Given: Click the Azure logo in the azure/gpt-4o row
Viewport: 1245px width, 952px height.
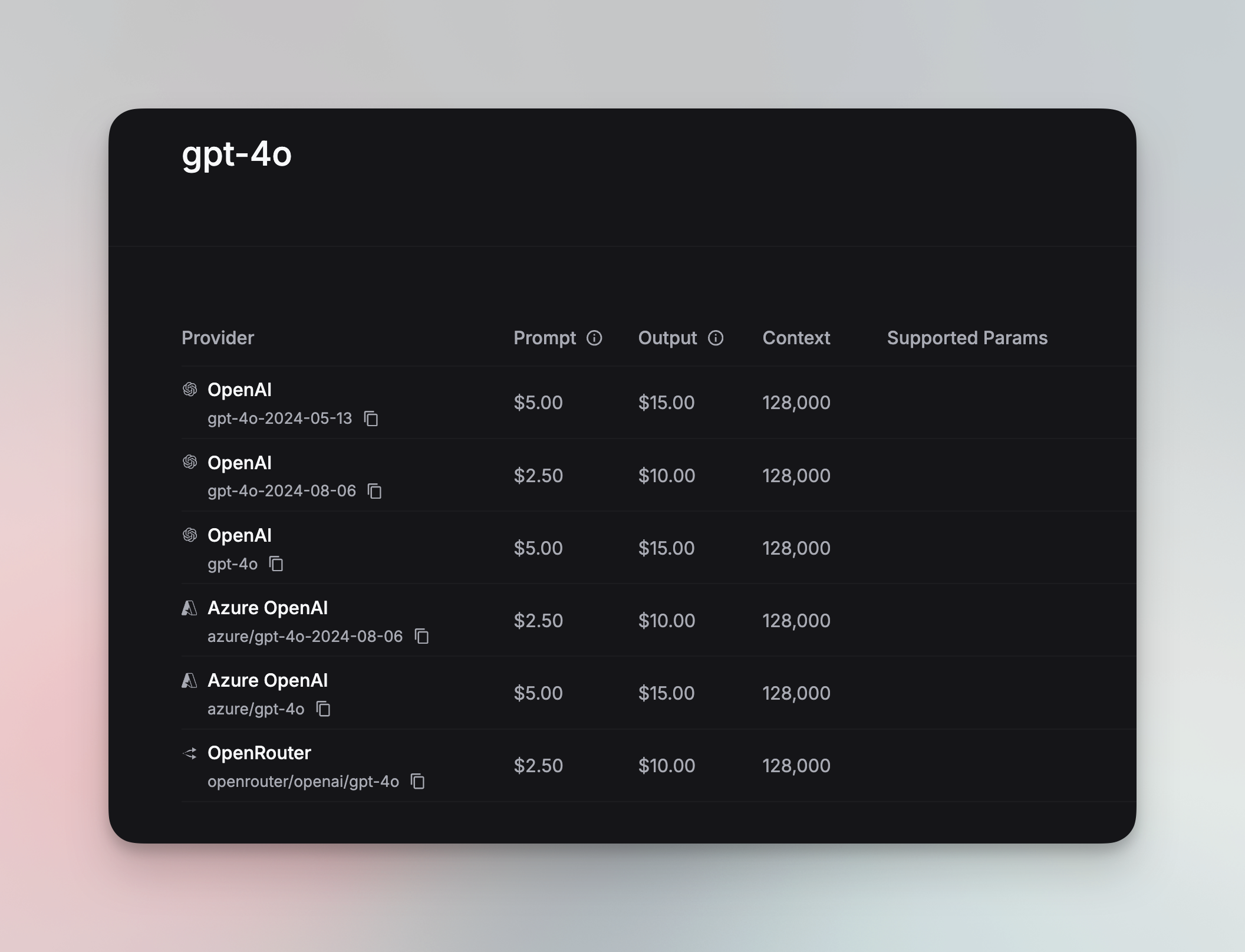Looking at the screenshot, I should tap(189, 680).
